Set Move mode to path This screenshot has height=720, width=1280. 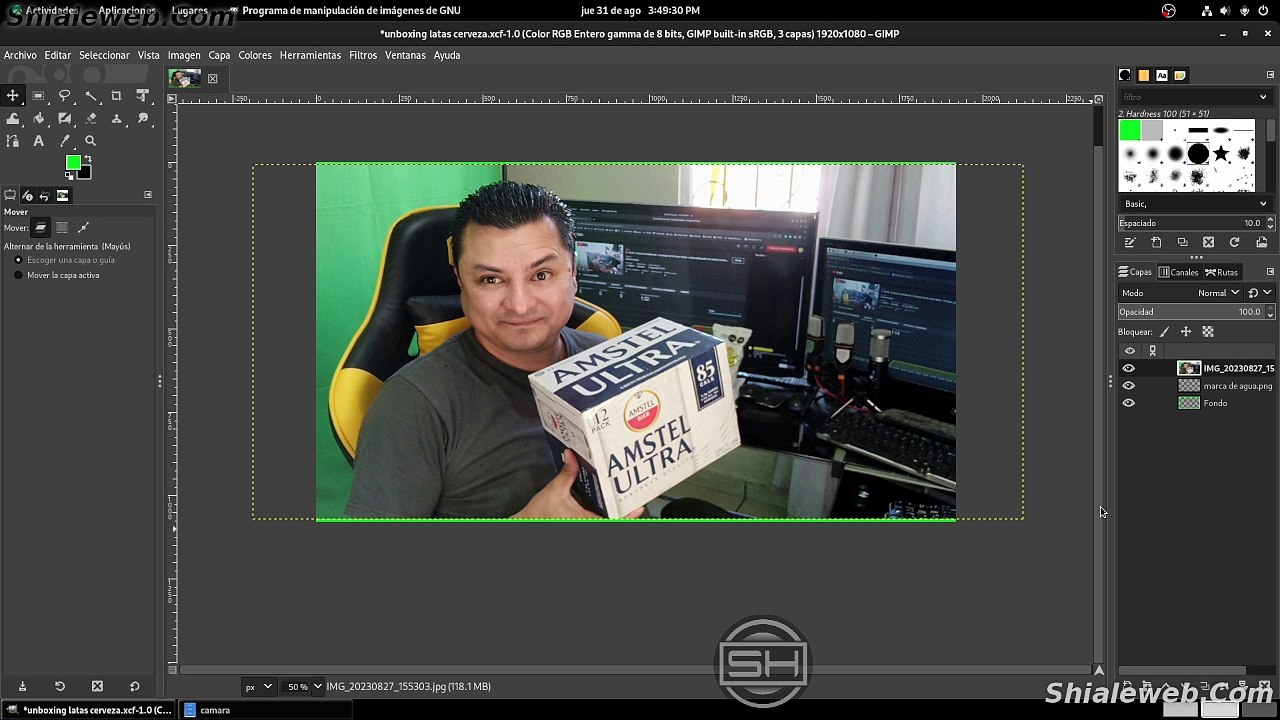83,228
